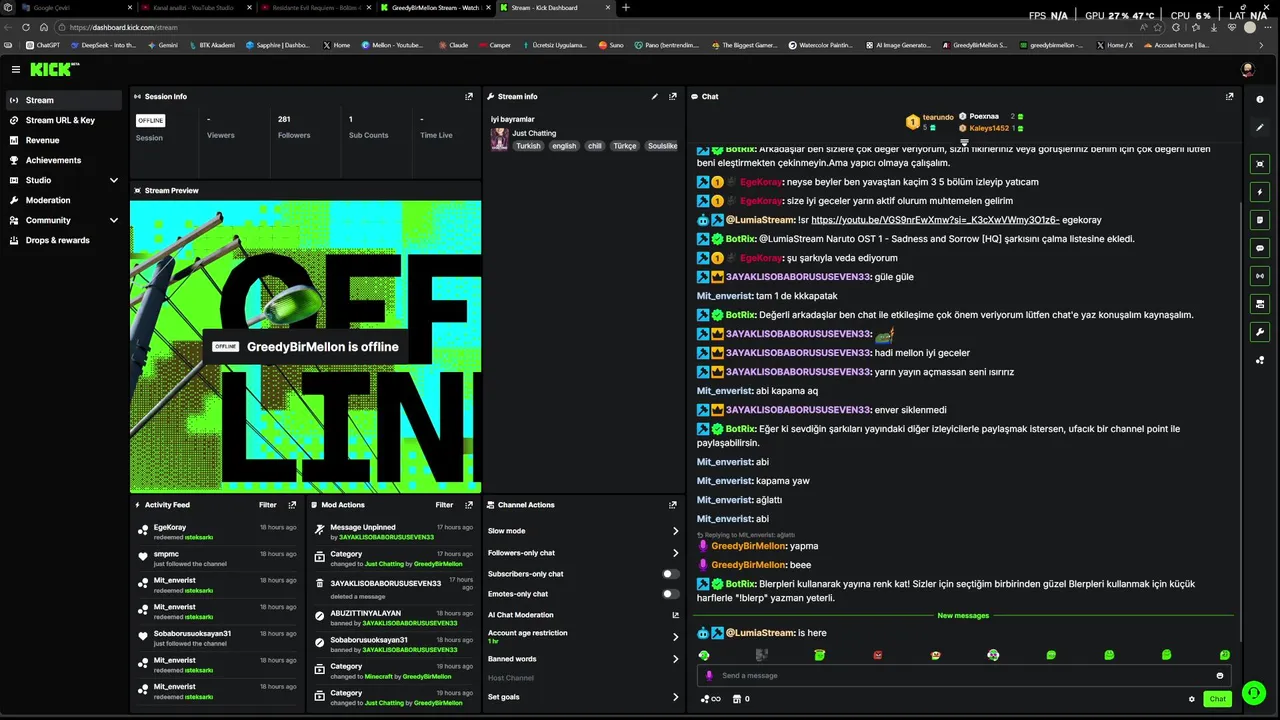This screenshot has height=720, width=1280.
Task: Click the Turkish stream tag
Action: [528, 146]
